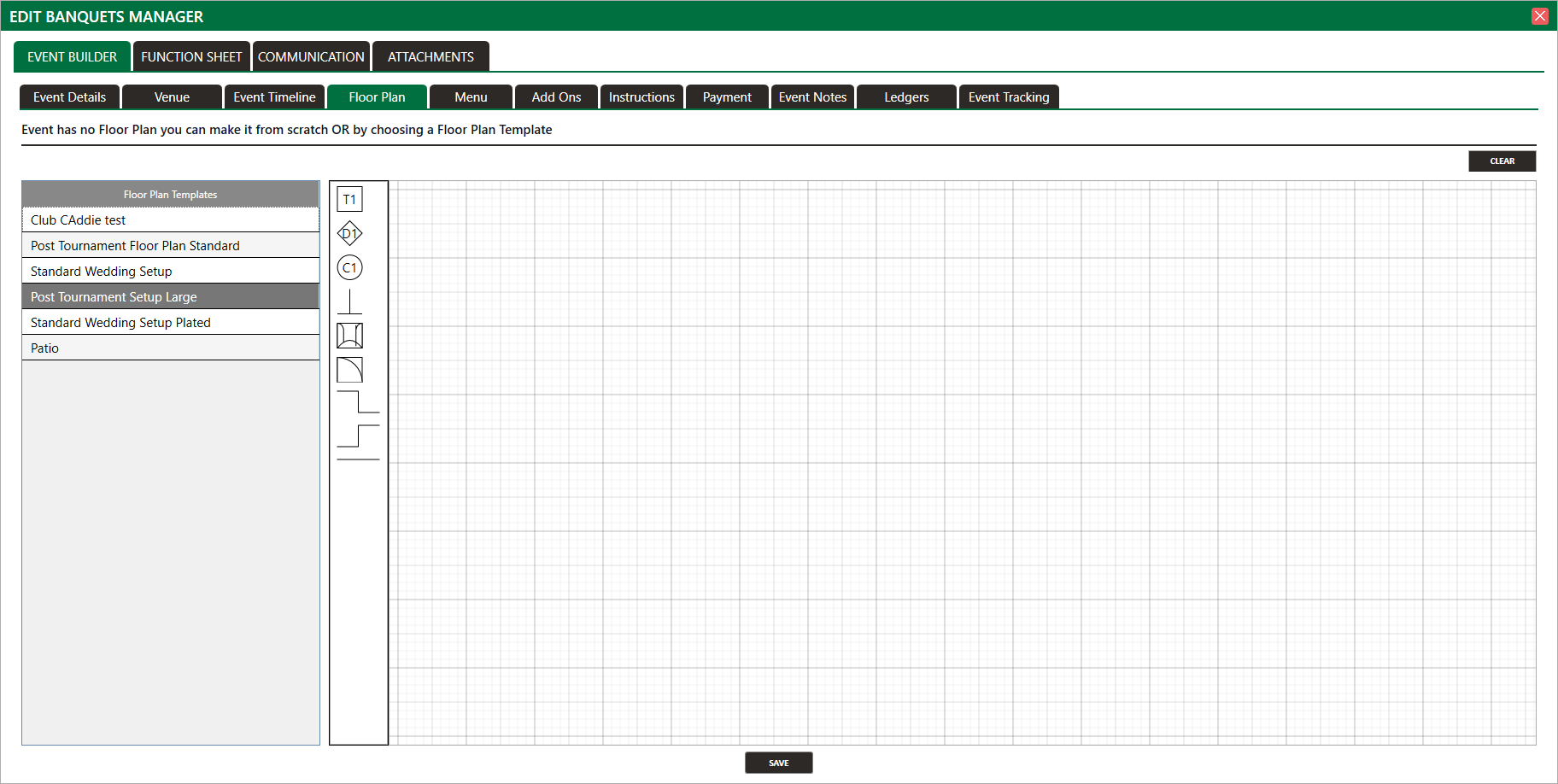
Task: Select the T1 square table shape
Action: coord(349,199)
